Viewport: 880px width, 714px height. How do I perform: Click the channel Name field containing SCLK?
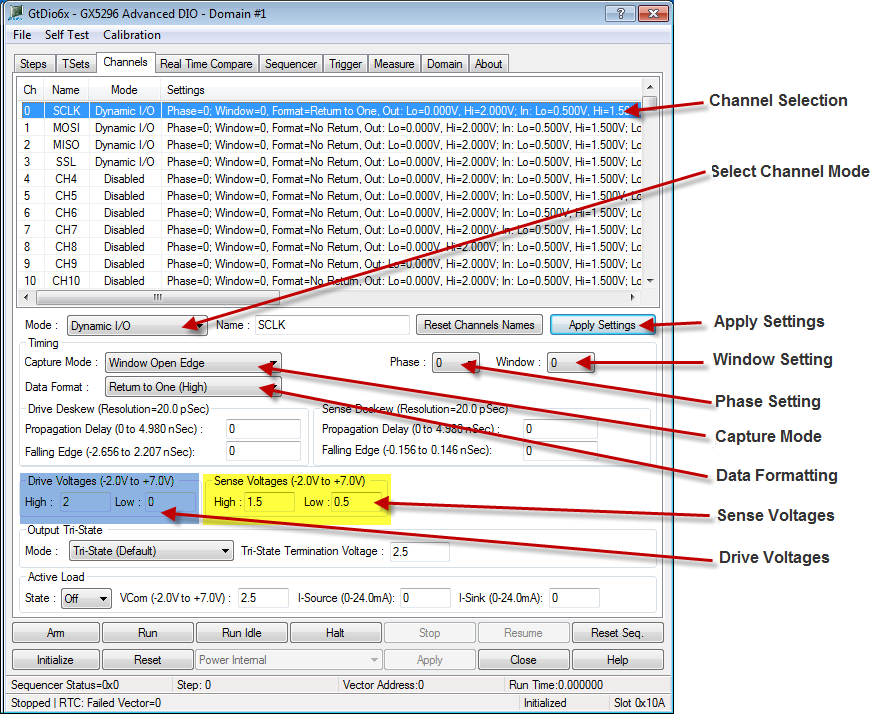point(332,325)
